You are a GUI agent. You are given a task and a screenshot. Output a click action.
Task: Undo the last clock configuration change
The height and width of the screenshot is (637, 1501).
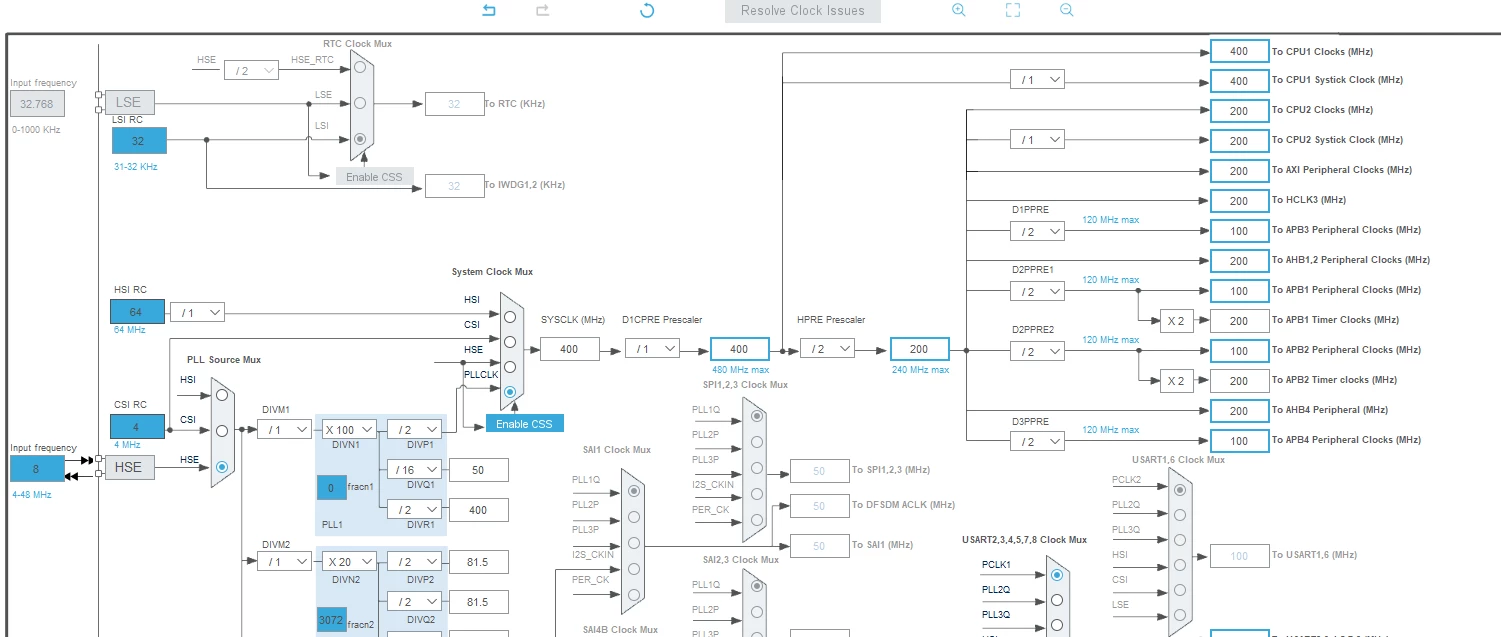pos(489,10)
